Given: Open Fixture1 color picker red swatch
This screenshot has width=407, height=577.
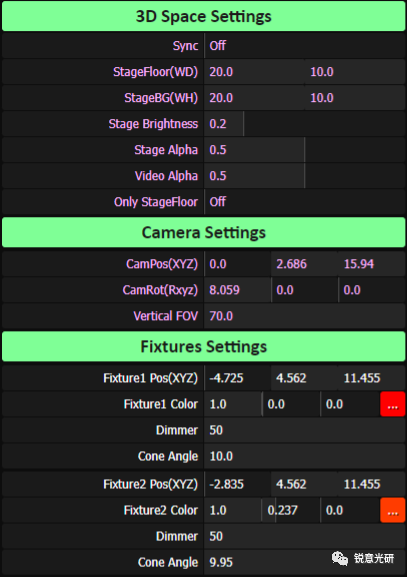Looking at the screenshot, I should pos(393,404).
